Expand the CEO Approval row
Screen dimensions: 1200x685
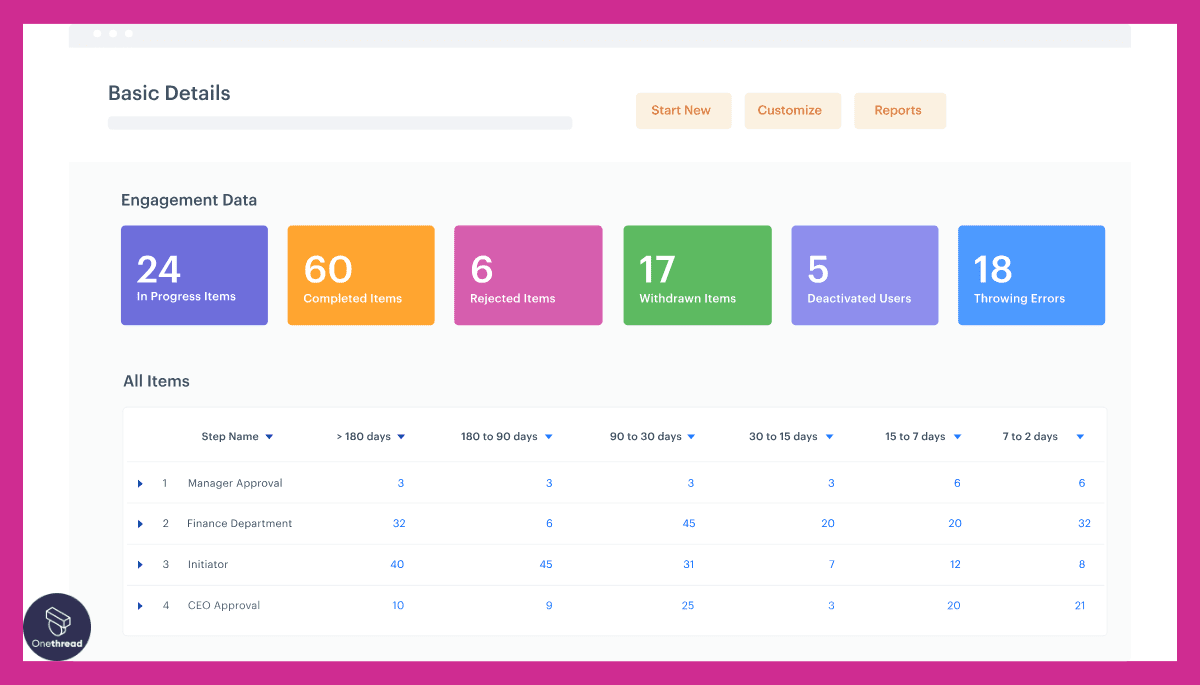tap(140, 605)
